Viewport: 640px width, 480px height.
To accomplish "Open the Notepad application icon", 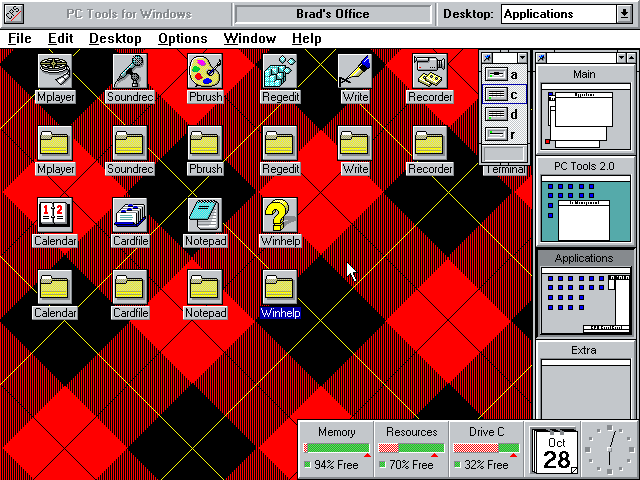I will (205, 215).
